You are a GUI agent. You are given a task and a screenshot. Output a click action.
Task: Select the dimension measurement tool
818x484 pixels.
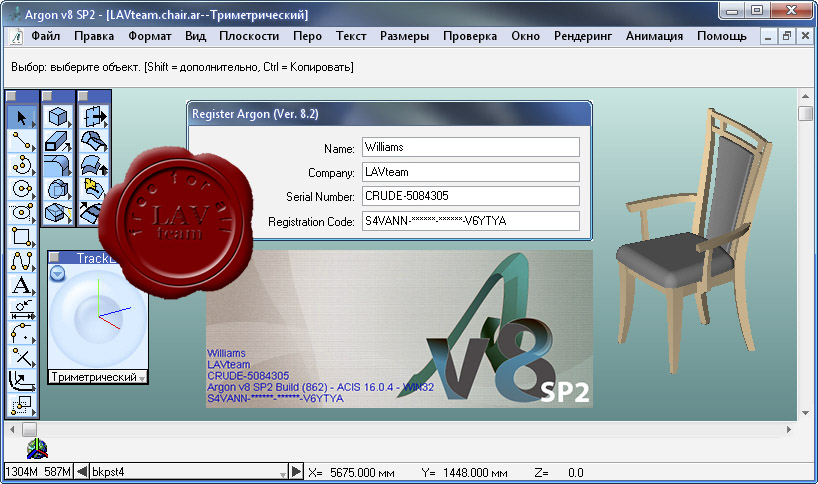pyautogui.click(x=22, y=309)
